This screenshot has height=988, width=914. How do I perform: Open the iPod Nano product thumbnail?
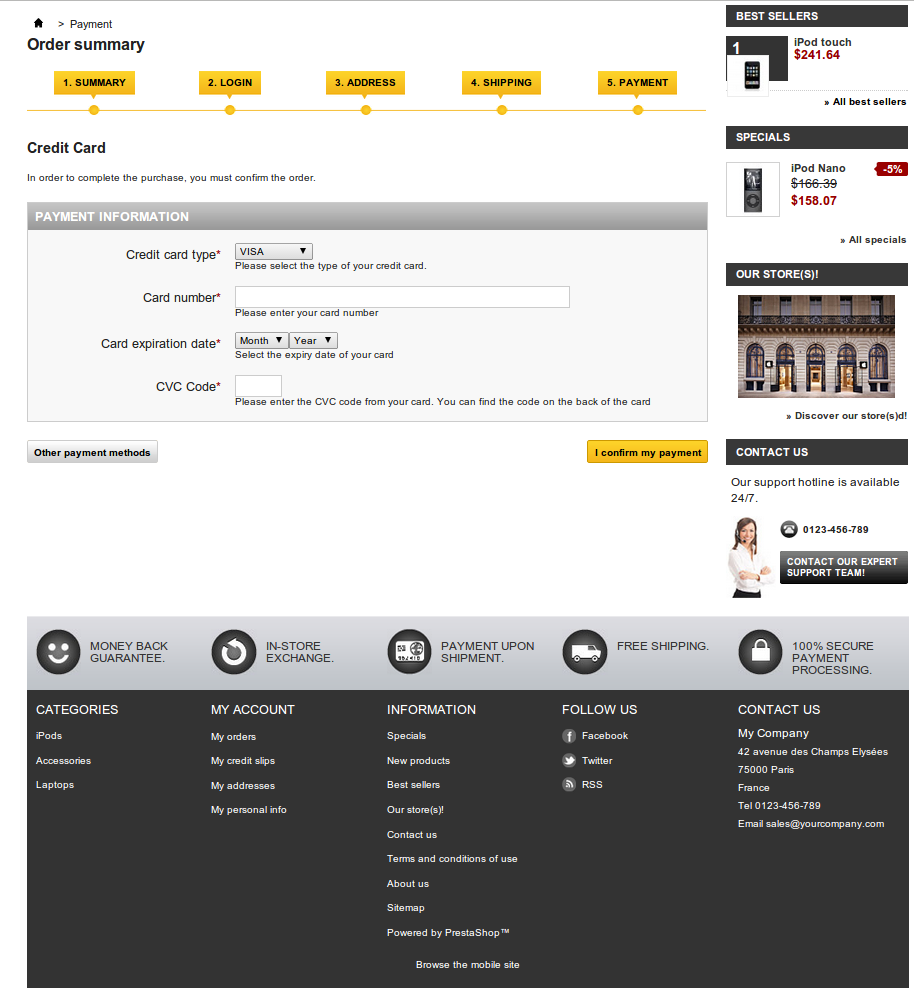coord(753,189)
